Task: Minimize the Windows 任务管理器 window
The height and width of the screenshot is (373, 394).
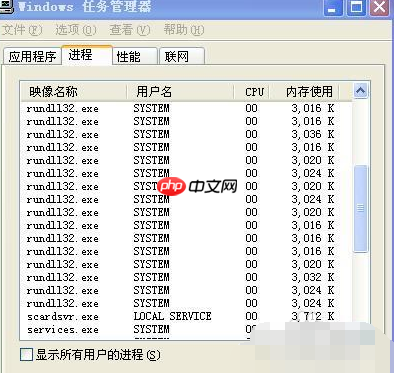Action: pyautogui.click(x=332, y=7)
